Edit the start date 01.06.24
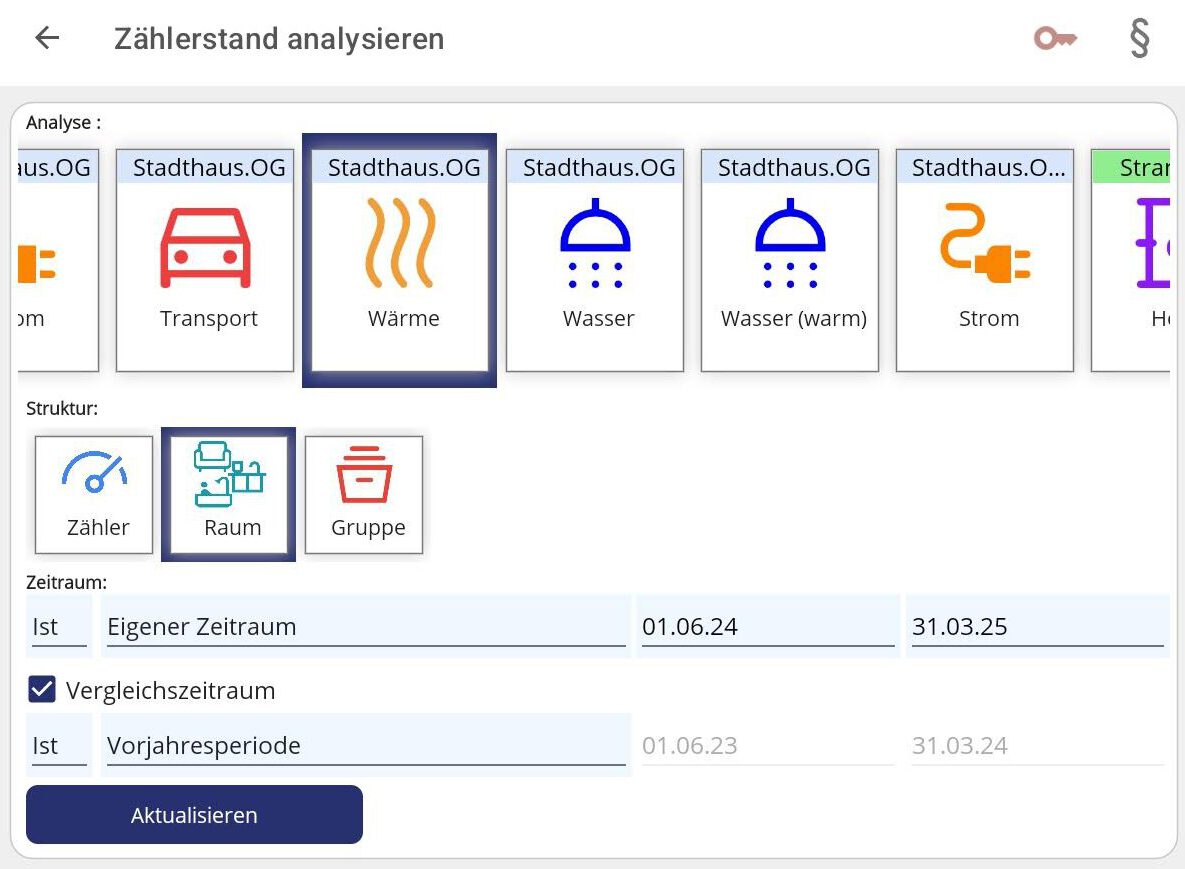The height and width of the screenshot is (869, 1185). tap(767, 627)
